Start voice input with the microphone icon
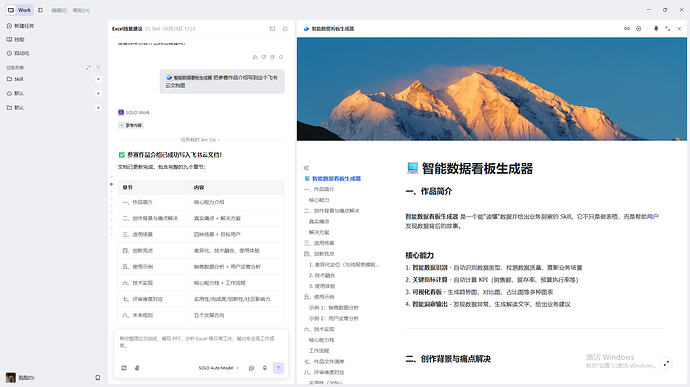Image resolution: width=690 pixels, height=387 pixels. [264, 368]
